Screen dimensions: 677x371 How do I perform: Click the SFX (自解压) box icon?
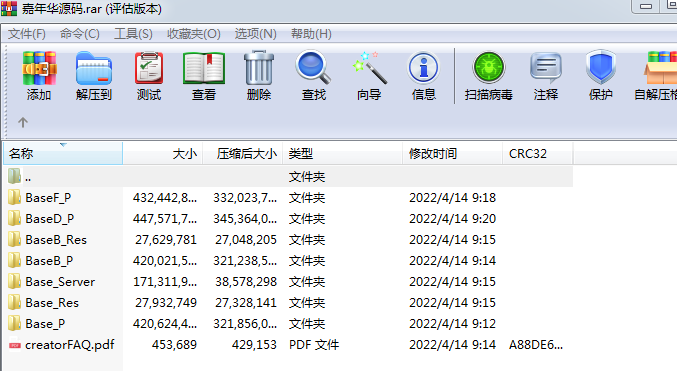coord(661,67)
